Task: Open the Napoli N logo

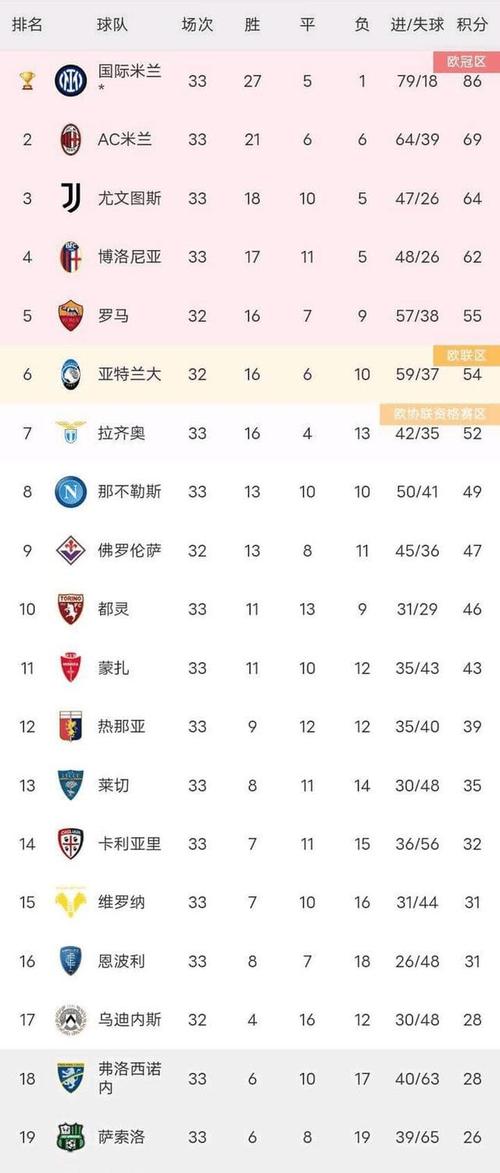Action: tap(70, 491)
